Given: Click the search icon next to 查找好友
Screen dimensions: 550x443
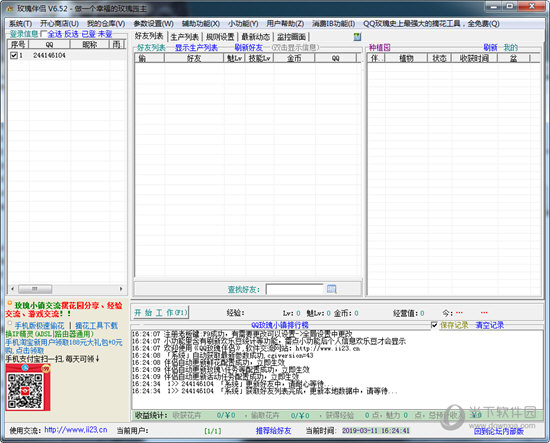Looking at the screenshot, I should click(x=331, y=289).
